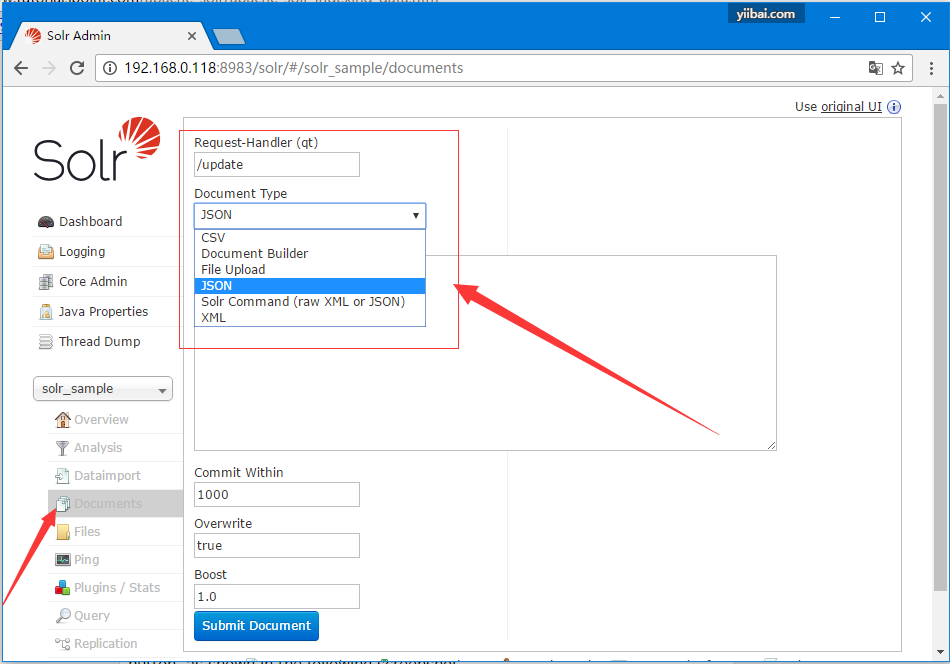Screen dimensions: 950x664
Task: Reload the page in browser
Action: (x=77, y=68)
